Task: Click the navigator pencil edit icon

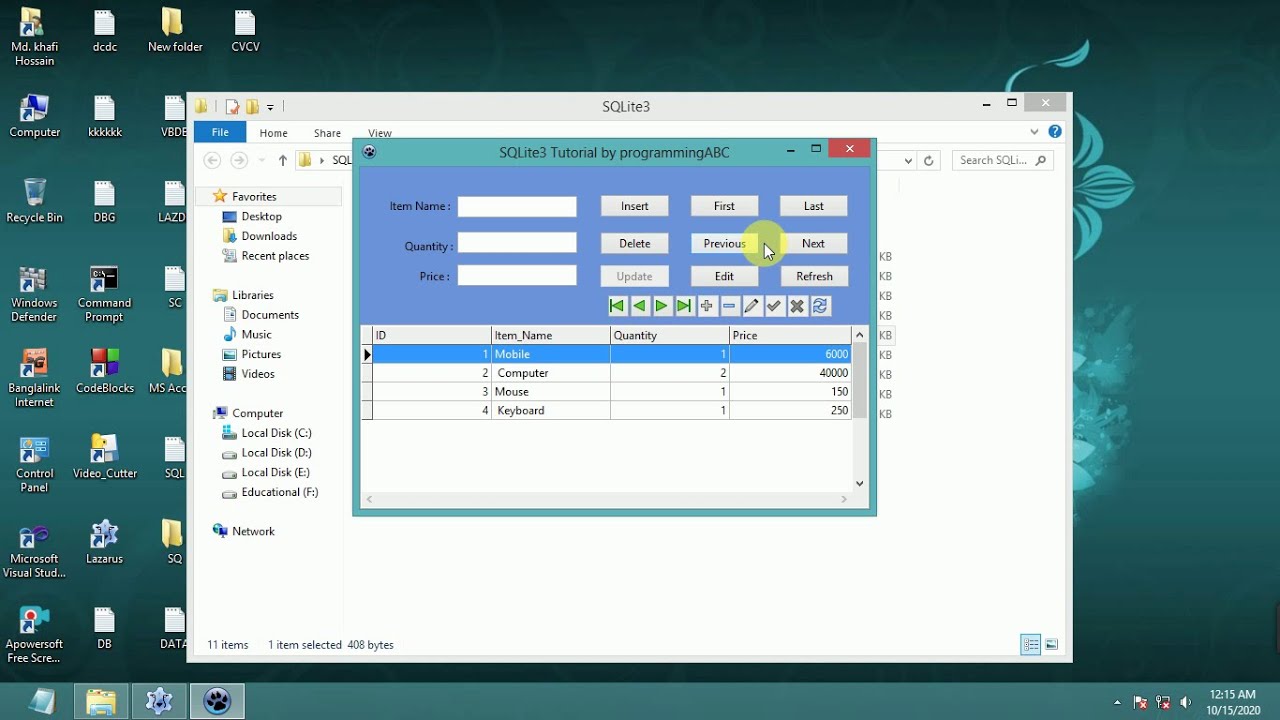Action: tap(751, 306)
